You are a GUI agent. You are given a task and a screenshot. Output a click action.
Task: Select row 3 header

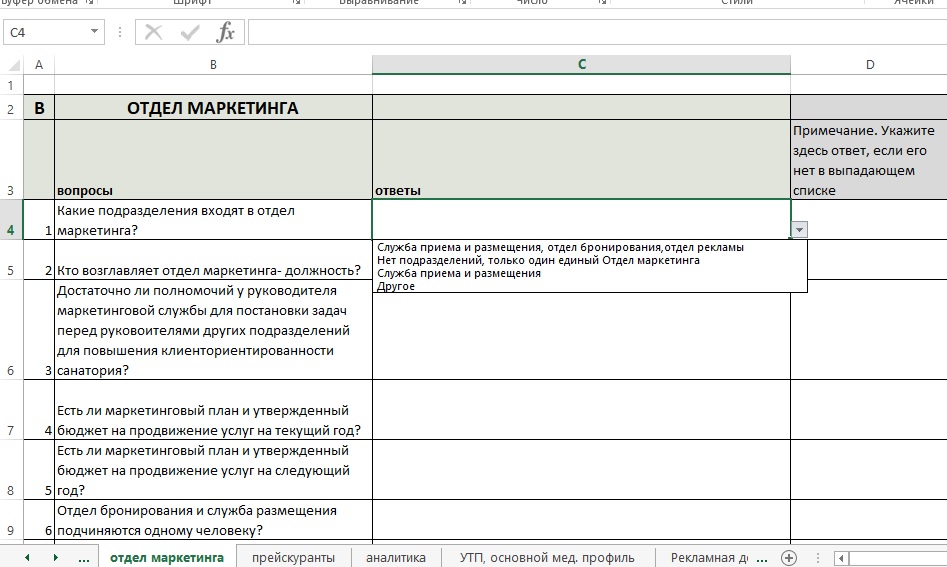11,160
